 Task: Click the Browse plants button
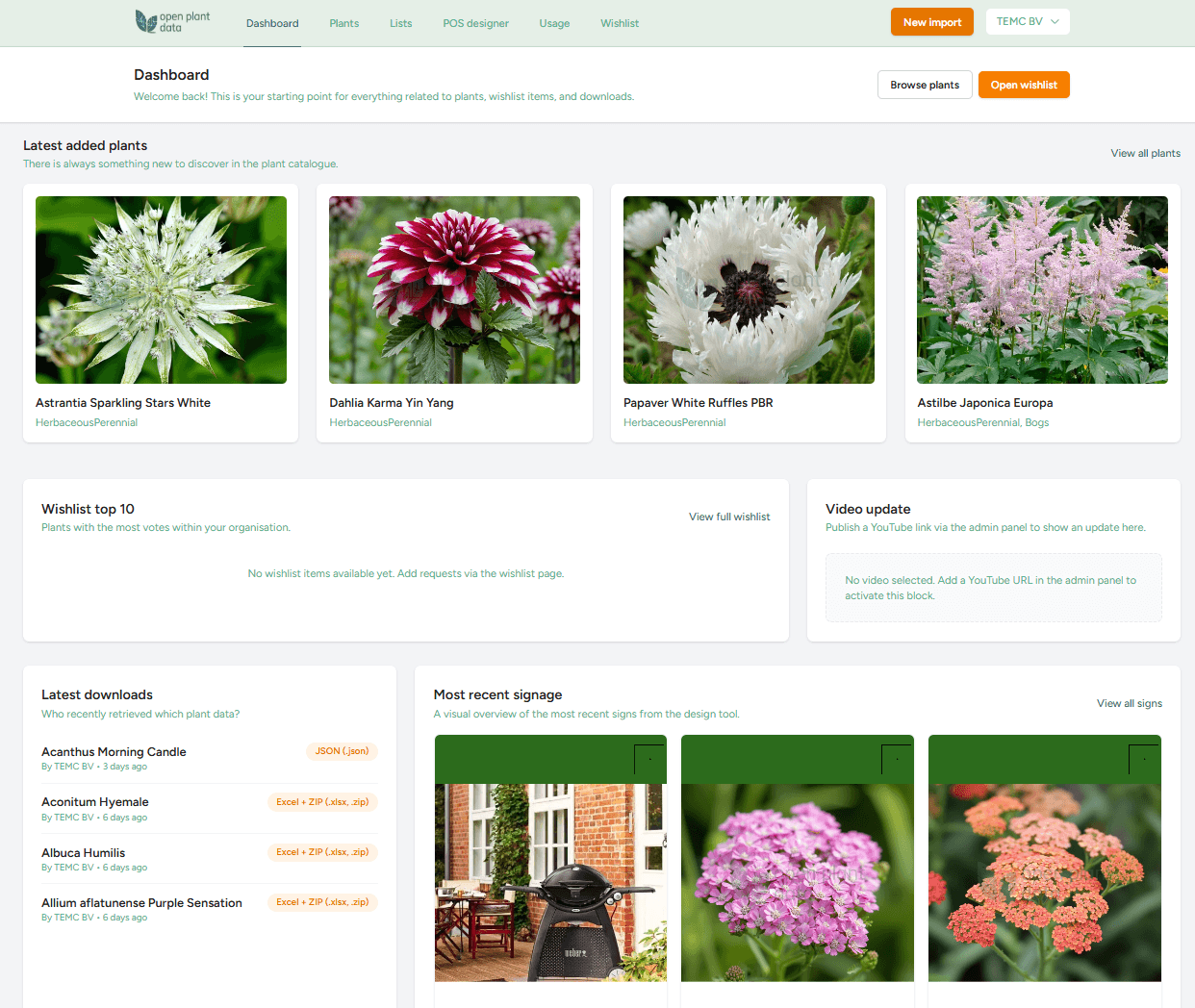(925, 85)
